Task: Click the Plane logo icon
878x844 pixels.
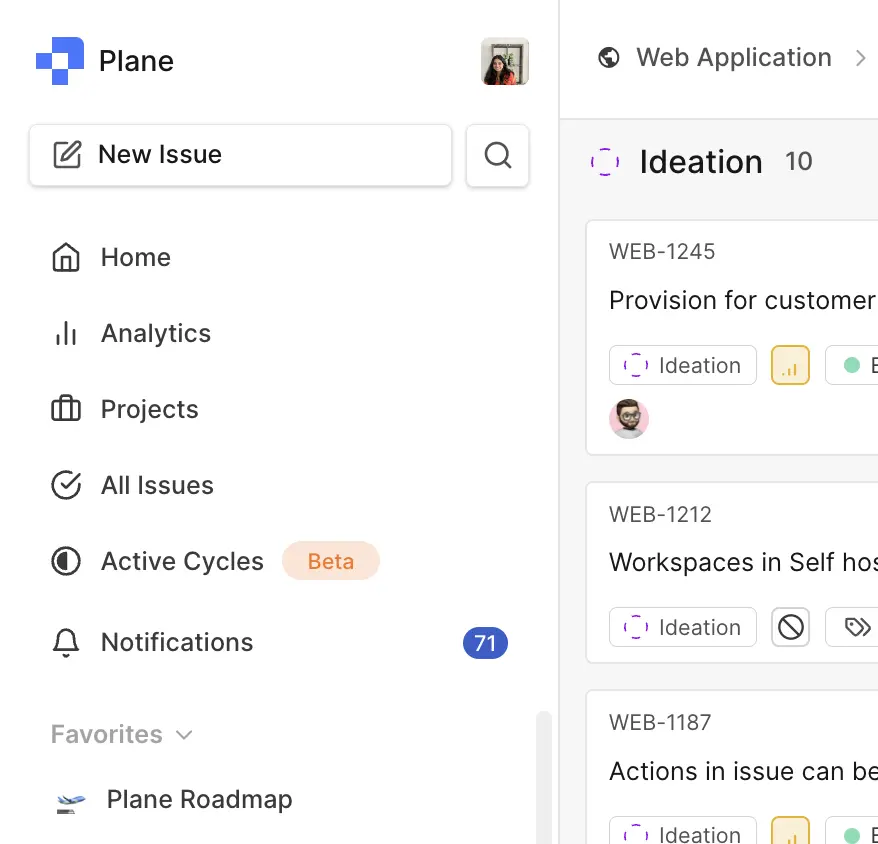Action: [x=59, y=61]
